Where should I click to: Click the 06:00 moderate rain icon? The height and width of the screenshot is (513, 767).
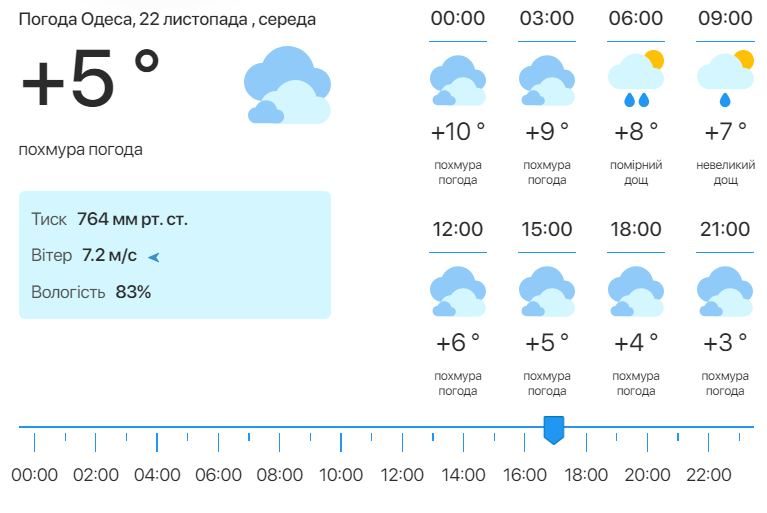tap(635, 78)
